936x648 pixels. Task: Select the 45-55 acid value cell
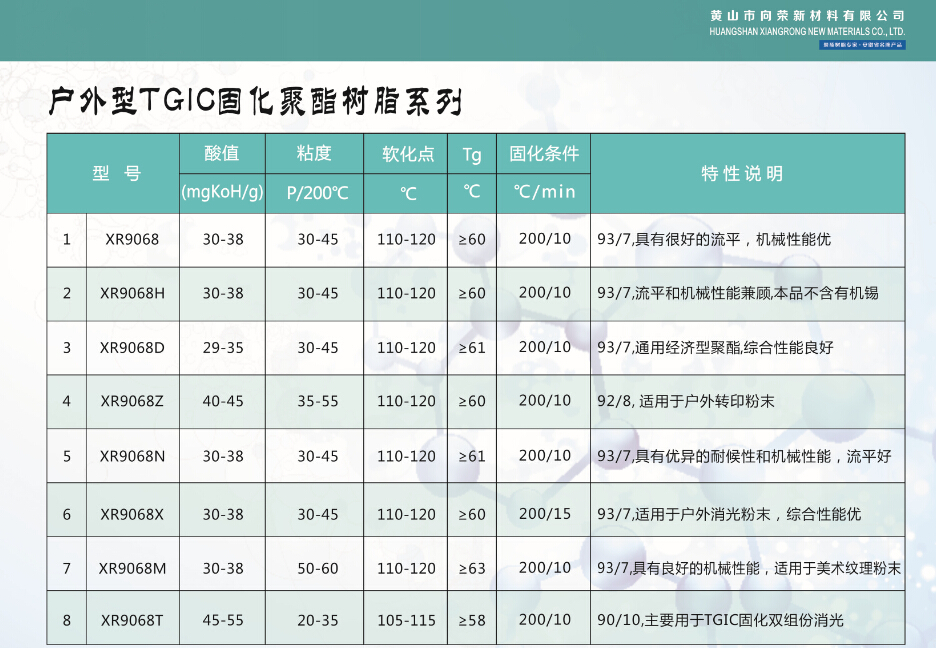(222, 620)
